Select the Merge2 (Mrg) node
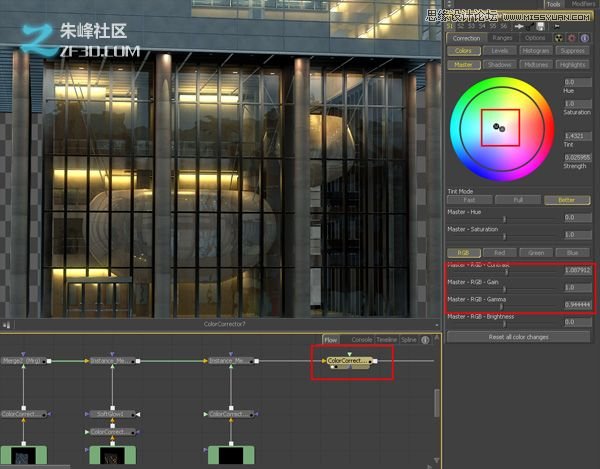This screenshot has width=600, height=469. click(x=23, y=361)
